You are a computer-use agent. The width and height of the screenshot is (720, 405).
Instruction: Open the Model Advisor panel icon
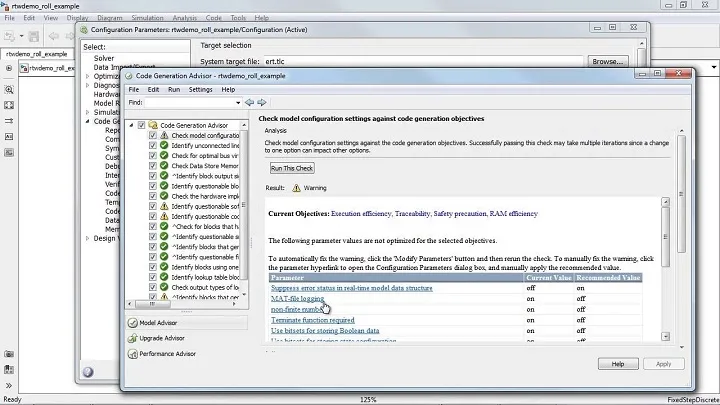pos(133,323)
